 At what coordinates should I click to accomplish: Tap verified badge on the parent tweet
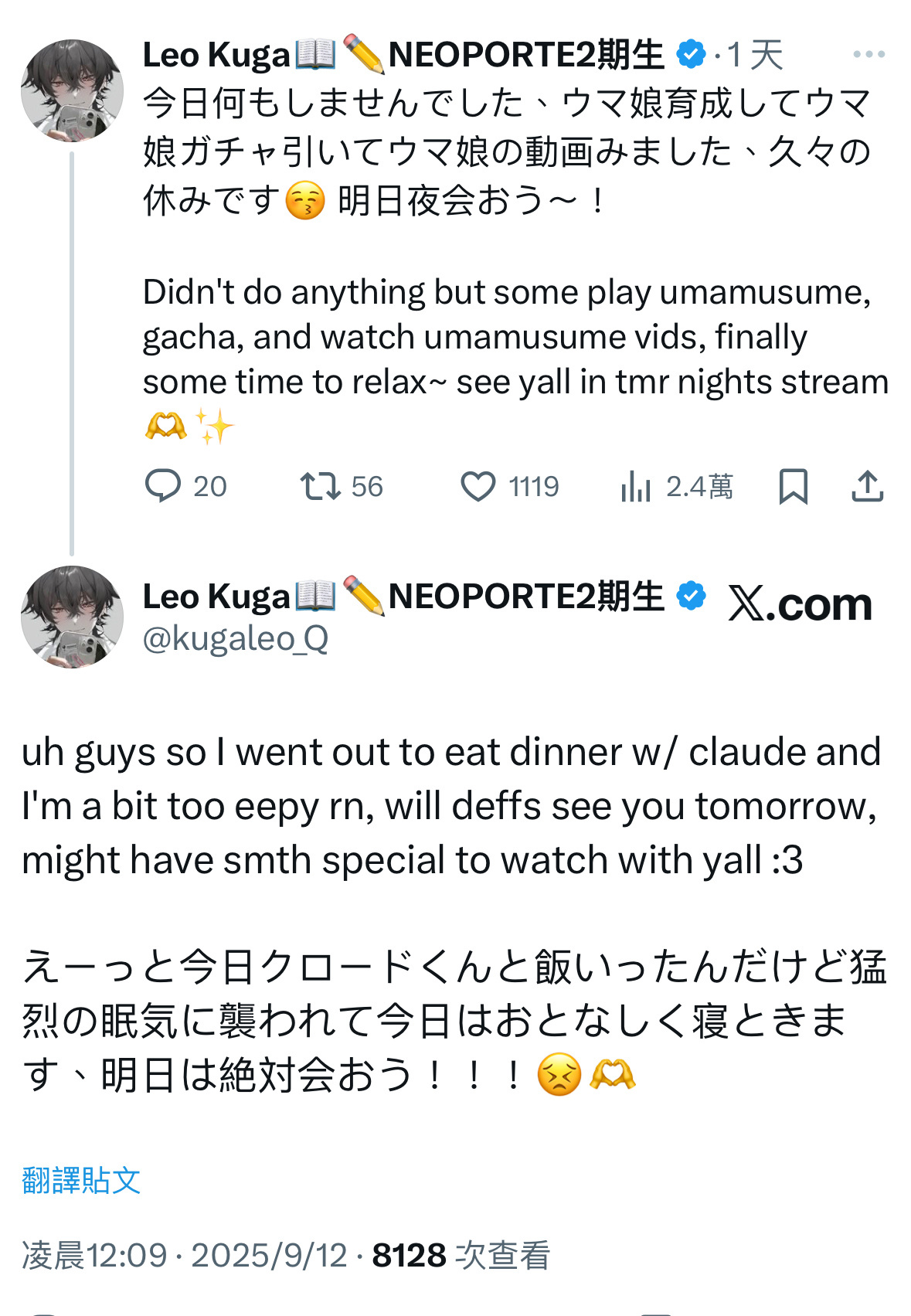691,54
